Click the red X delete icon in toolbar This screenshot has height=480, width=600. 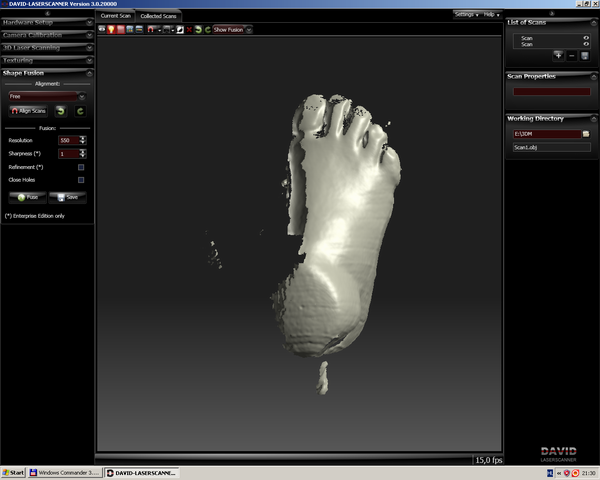point(188,30)
